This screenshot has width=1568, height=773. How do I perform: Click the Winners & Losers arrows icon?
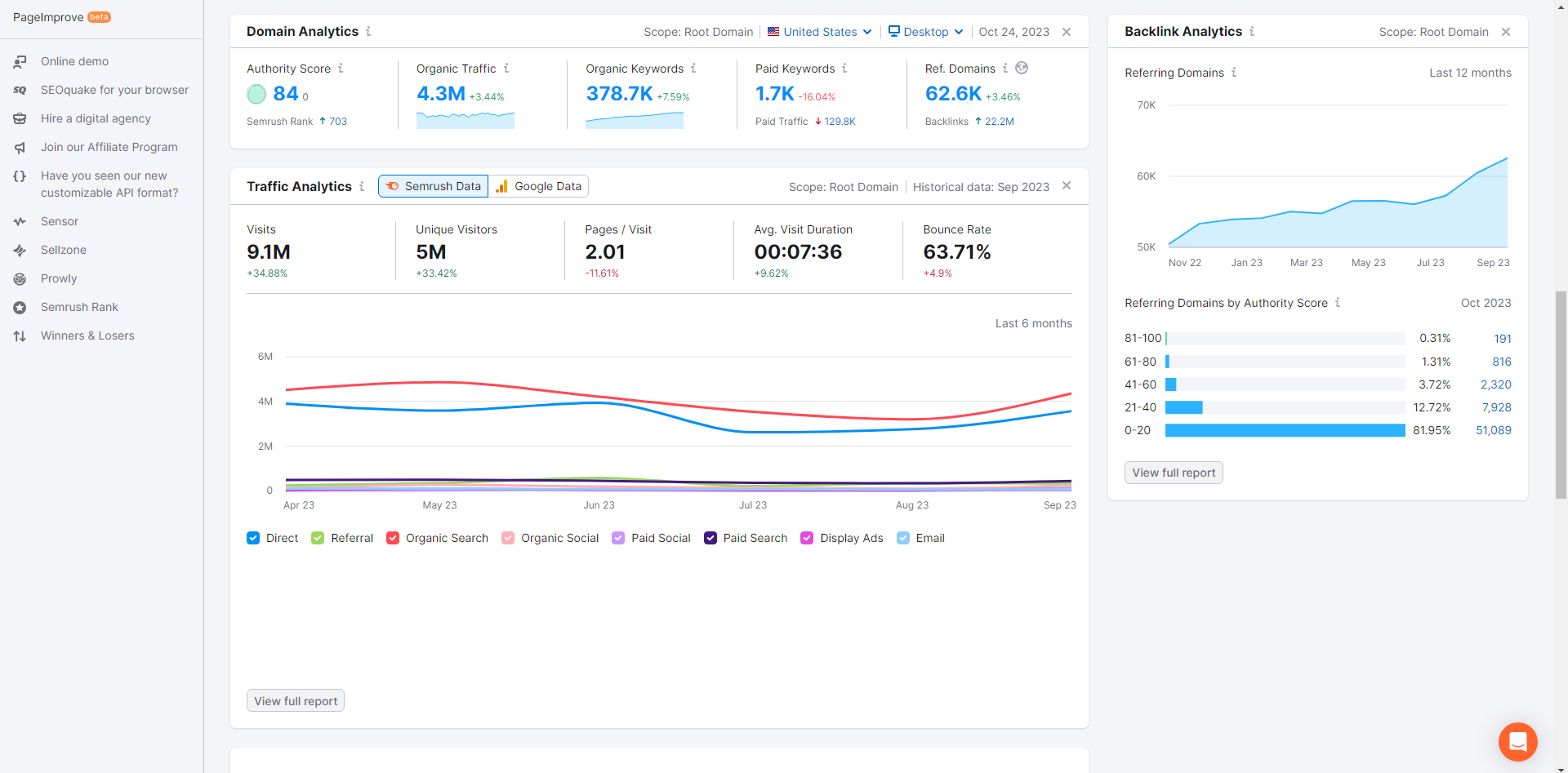pyautogui.click(x=20, y=335)
